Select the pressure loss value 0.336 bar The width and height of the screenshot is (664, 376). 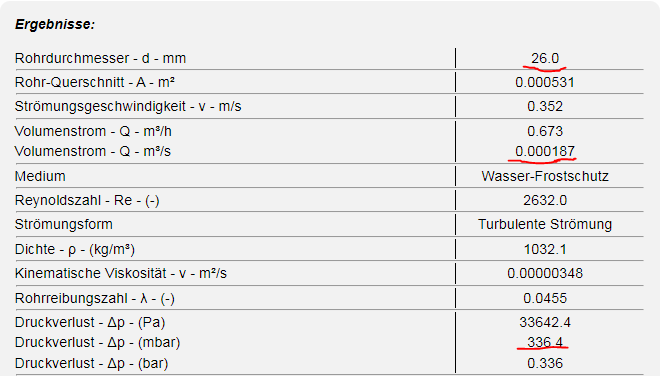pyautogui.click(x=545, y=363)
